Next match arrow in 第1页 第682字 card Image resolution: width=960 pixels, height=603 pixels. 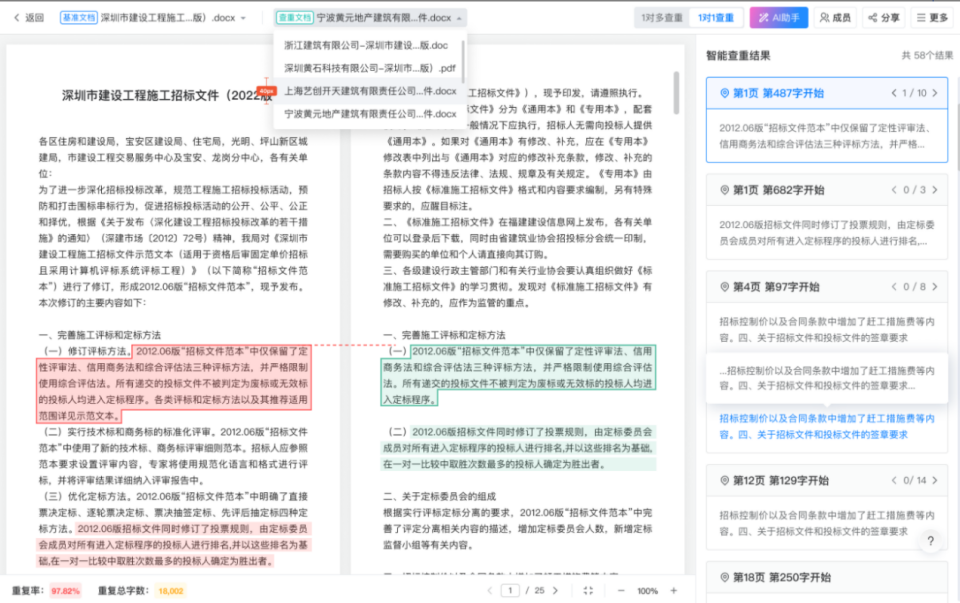click(935, 190)
